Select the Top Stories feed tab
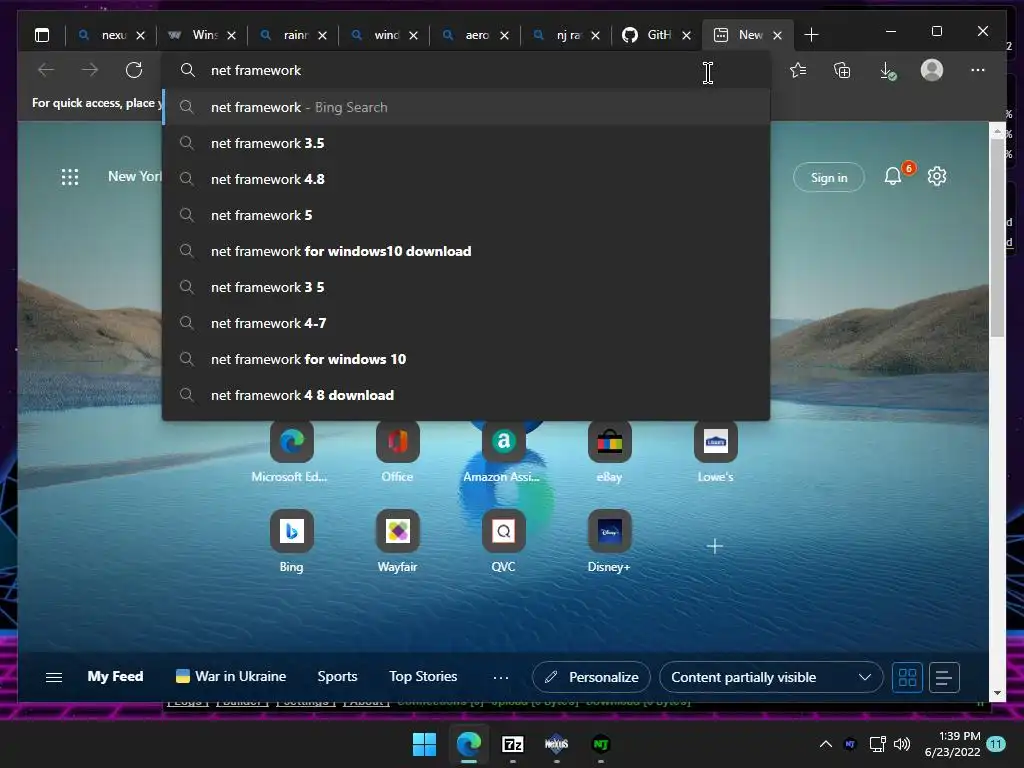 tap(423, 677)
